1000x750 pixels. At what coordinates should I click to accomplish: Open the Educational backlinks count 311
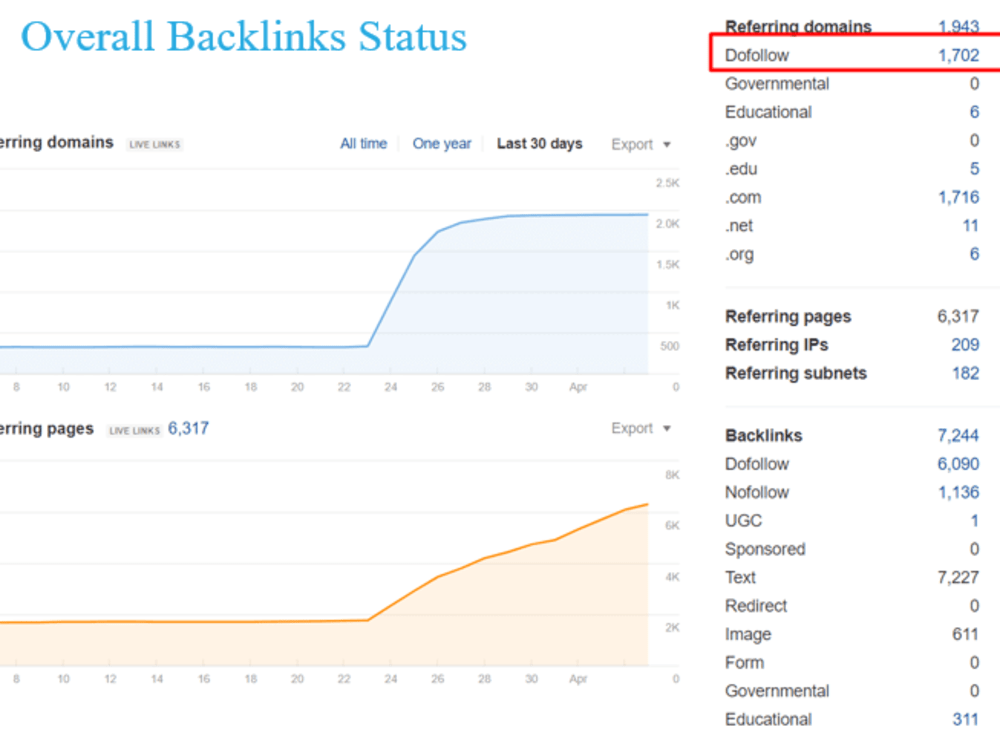(966, 719)
